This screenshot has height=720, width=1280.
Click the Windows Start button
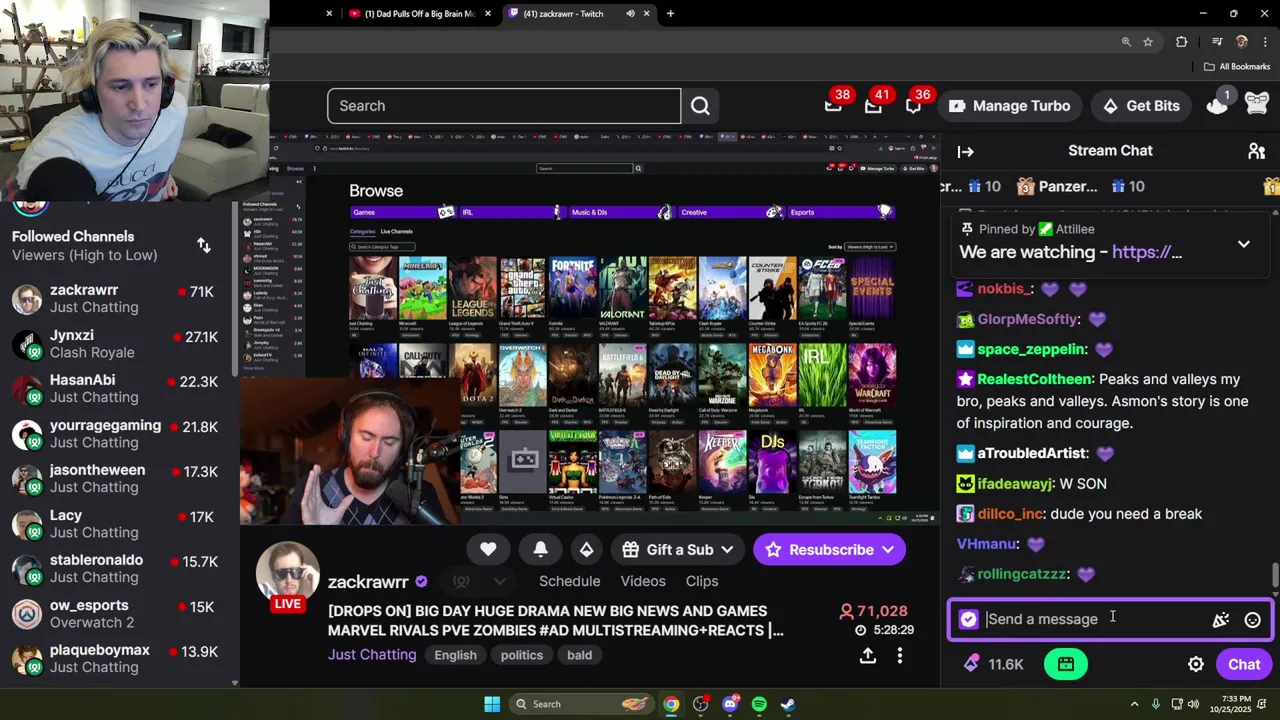coord(492,704)
